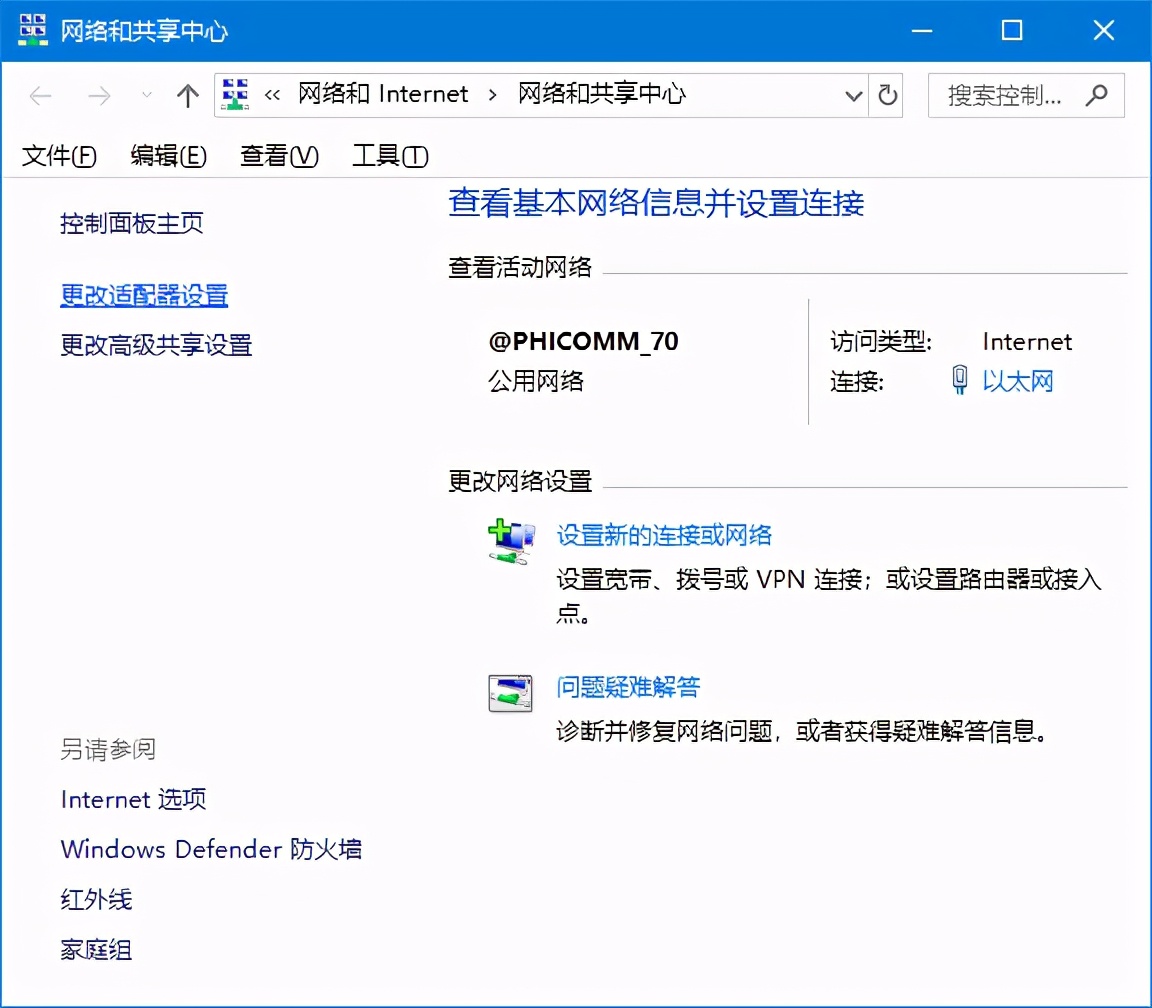The image size is (1152, 1008).
Task: Click the forward navigation arrow
Action: coord(98,96)
